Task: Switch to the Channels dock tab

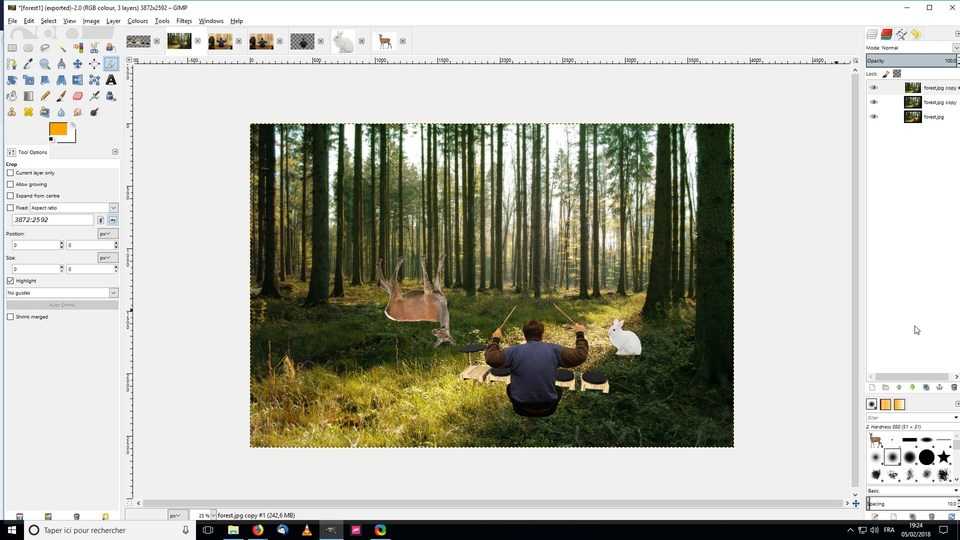Action: [887, 34]
